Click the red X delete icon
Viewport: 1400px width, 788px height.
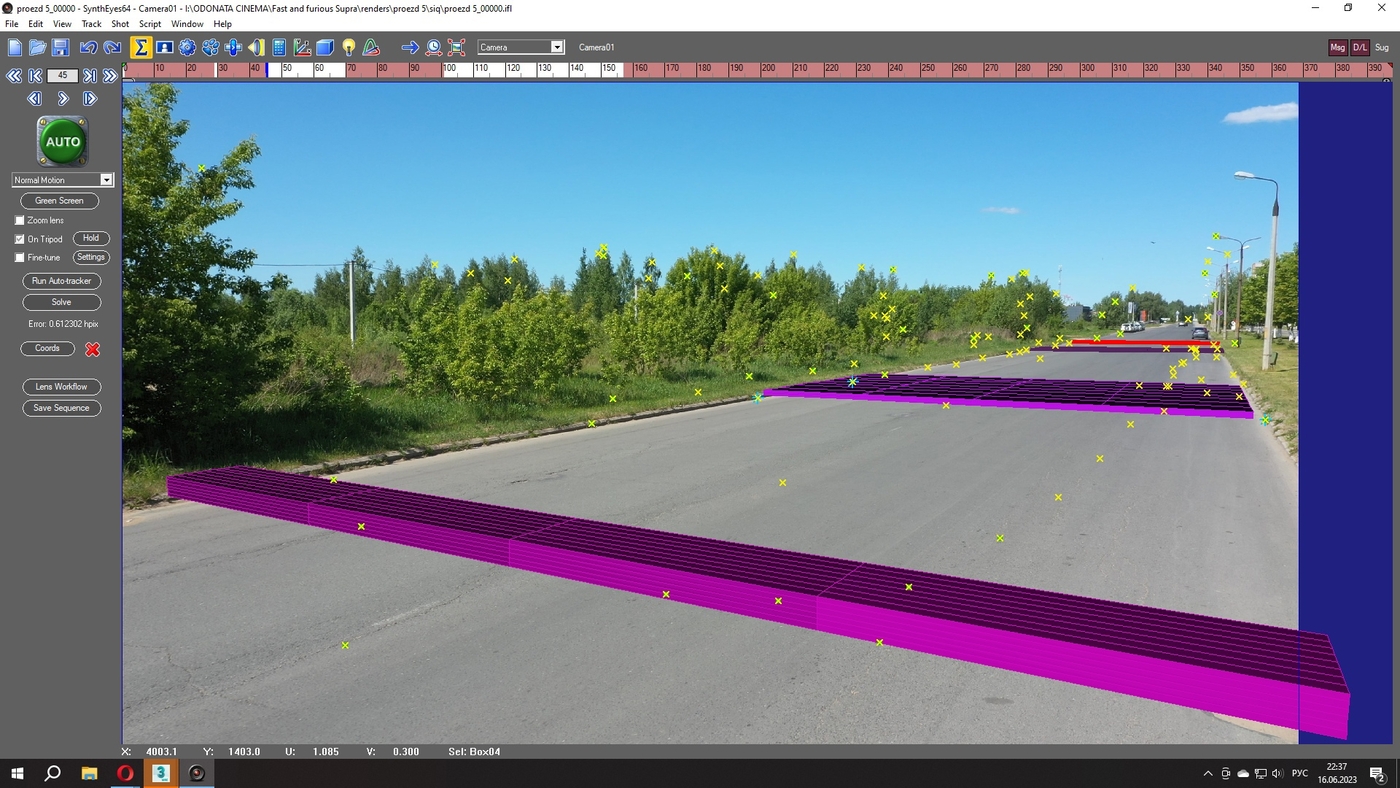point(93,349)
